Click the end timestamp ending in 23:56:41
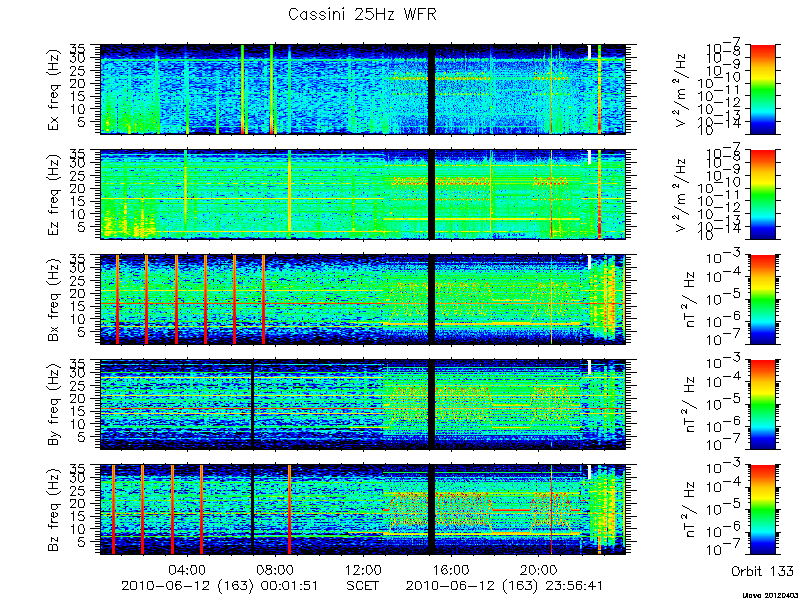This screenshot has width=800, height=600. click(504, 586)
